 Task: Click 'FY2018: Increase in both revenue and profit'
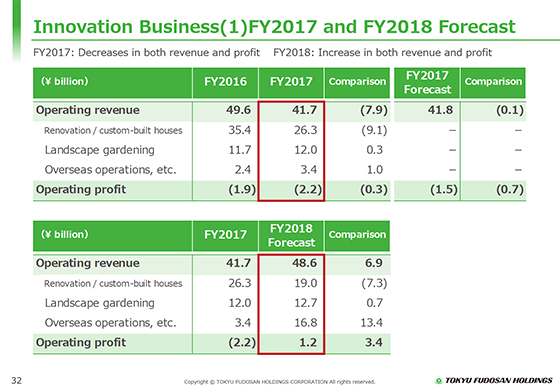click(x=382, y=53)
